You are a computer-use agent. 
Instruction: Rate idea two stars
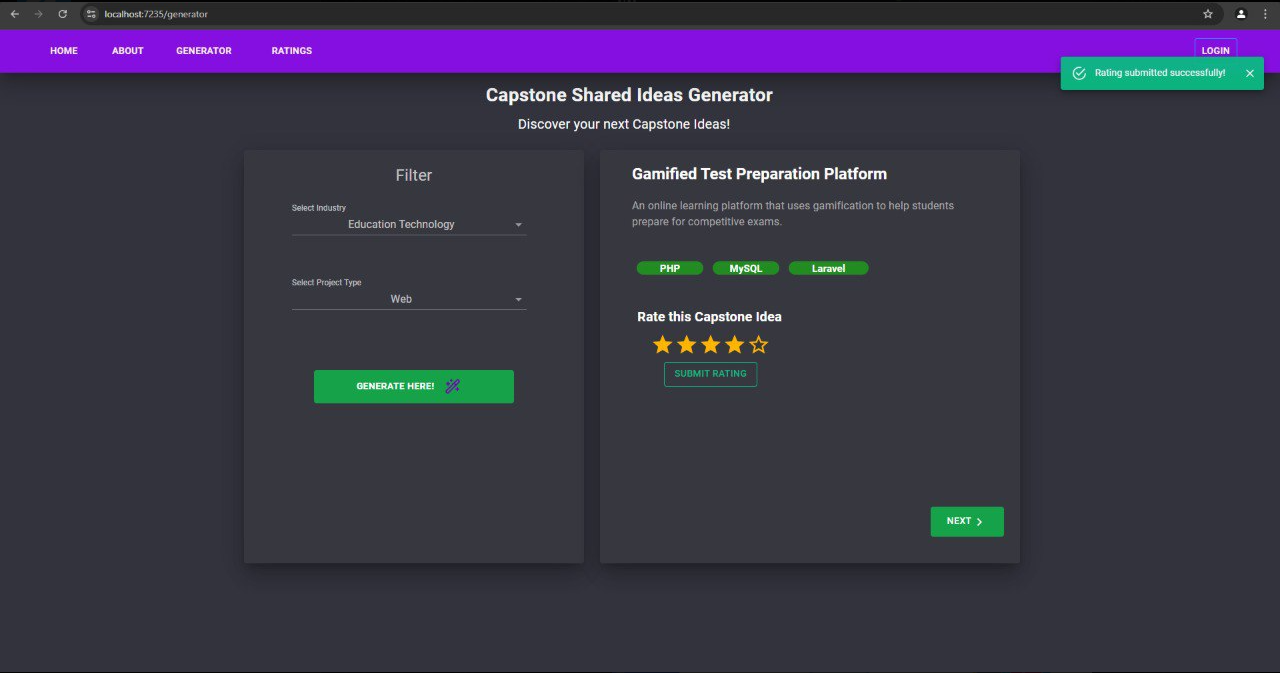click(686, 345)
